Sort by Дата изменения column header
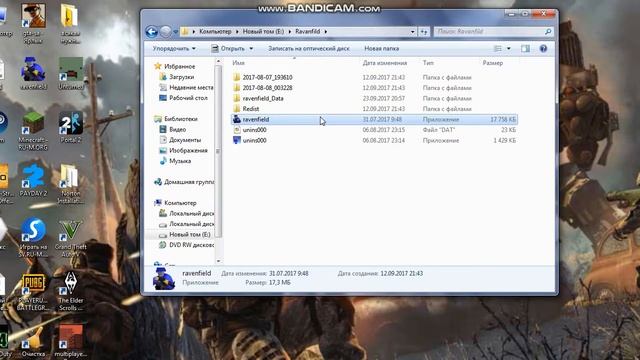Viewport: 640px width, 360px height. pos(384,63)
